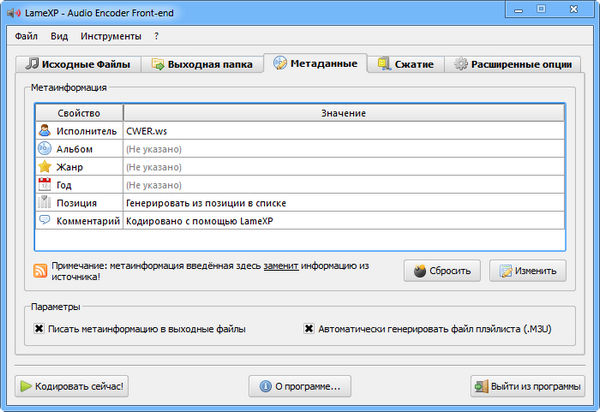
Task: Click the Сбросить button
Action: pos(442,271)
